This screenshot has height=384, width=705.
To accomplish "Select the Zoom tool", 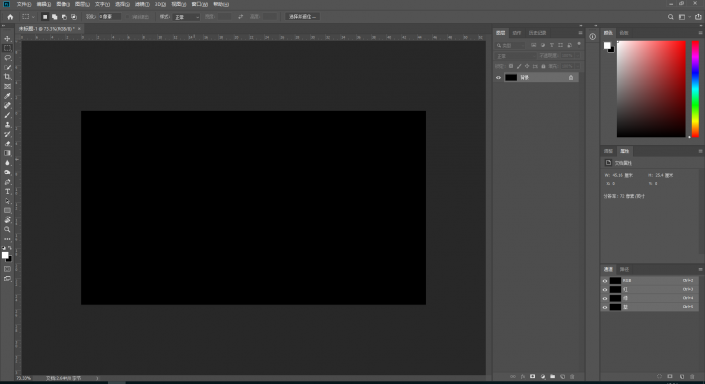I will click(7, 229).
